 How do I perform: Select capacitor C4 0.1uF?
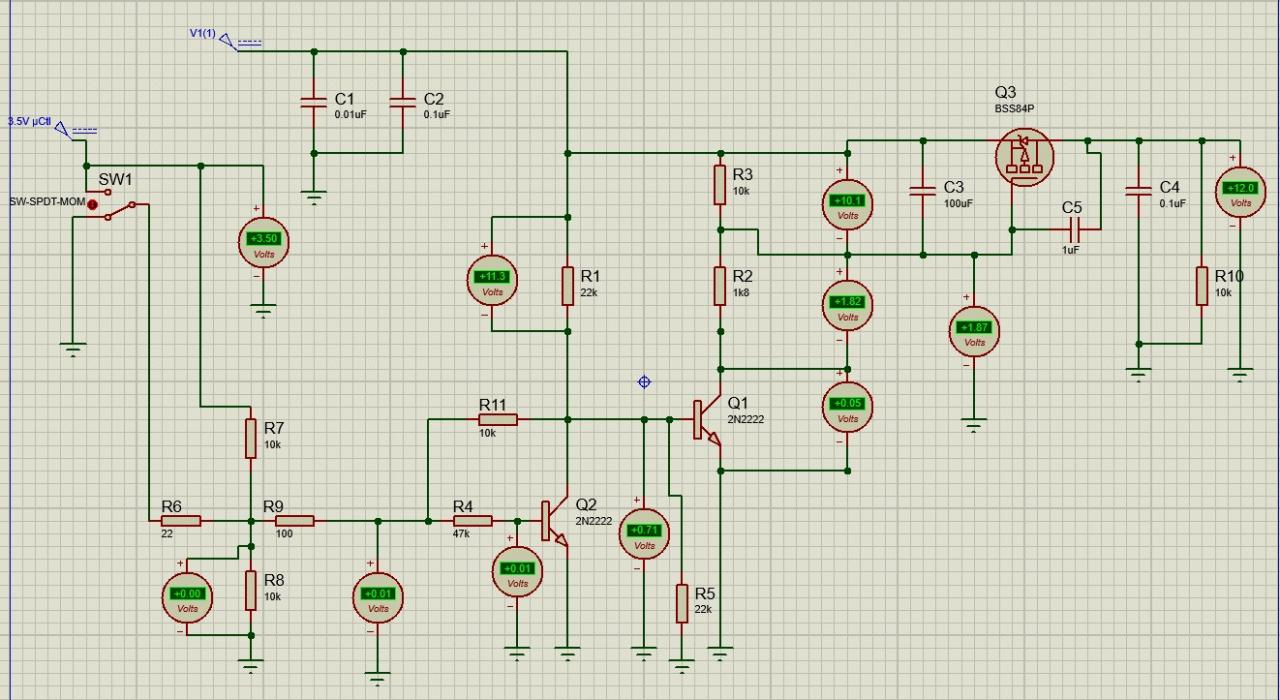[1137, 190]
